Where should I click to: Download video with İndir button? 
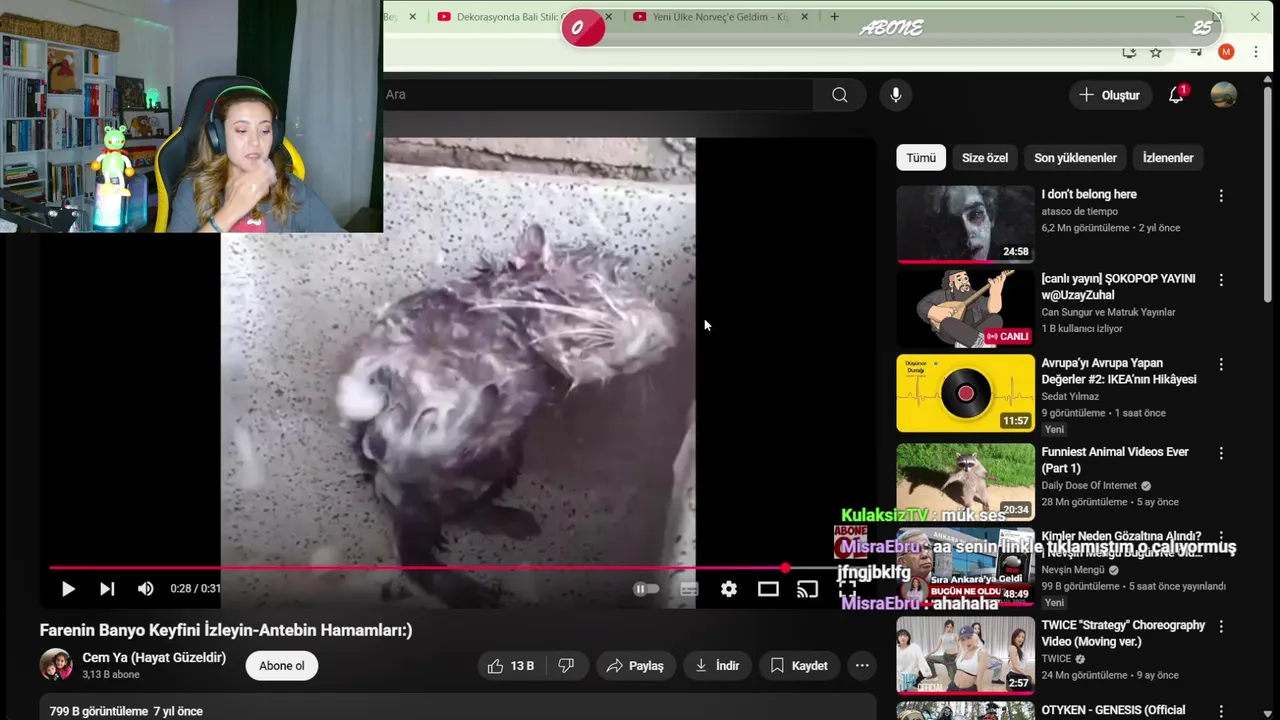click(717, 665)
